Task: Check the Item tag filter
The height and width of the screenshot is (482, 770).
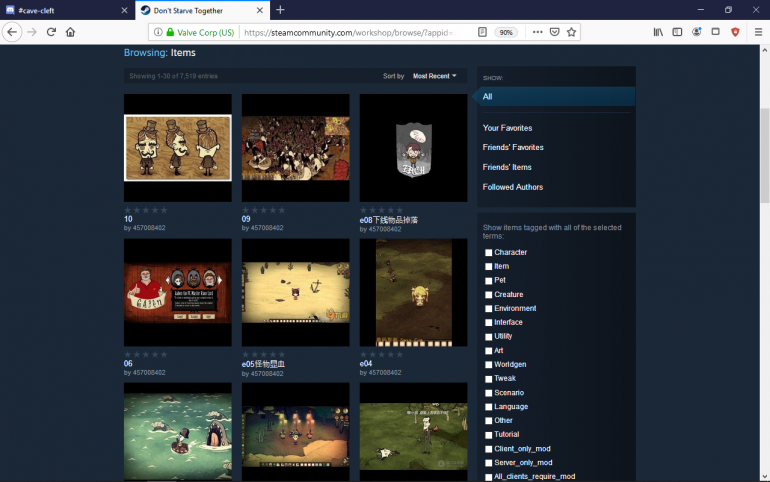Action: (489, 267)
